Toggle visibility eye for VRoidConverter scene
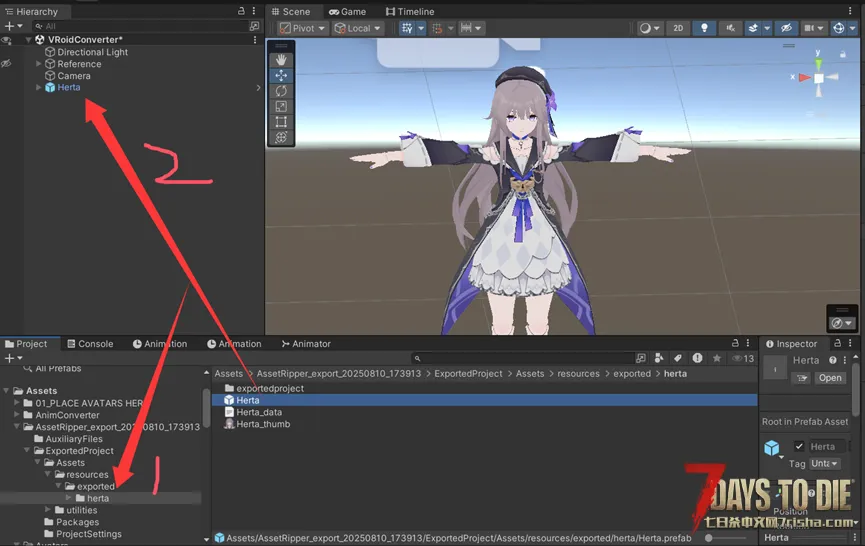 [7, 40]
